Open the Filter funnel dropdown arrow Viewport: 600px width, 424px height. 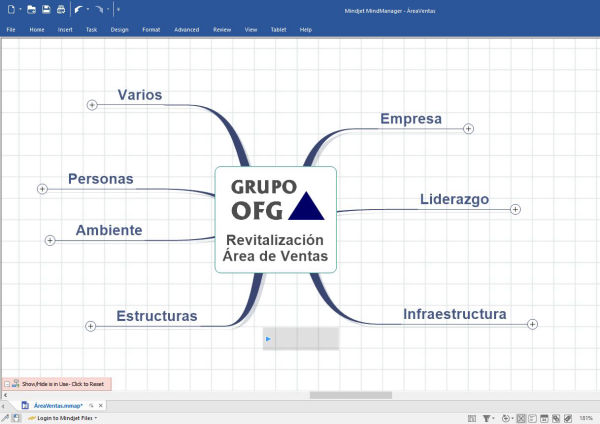point(493,419)
